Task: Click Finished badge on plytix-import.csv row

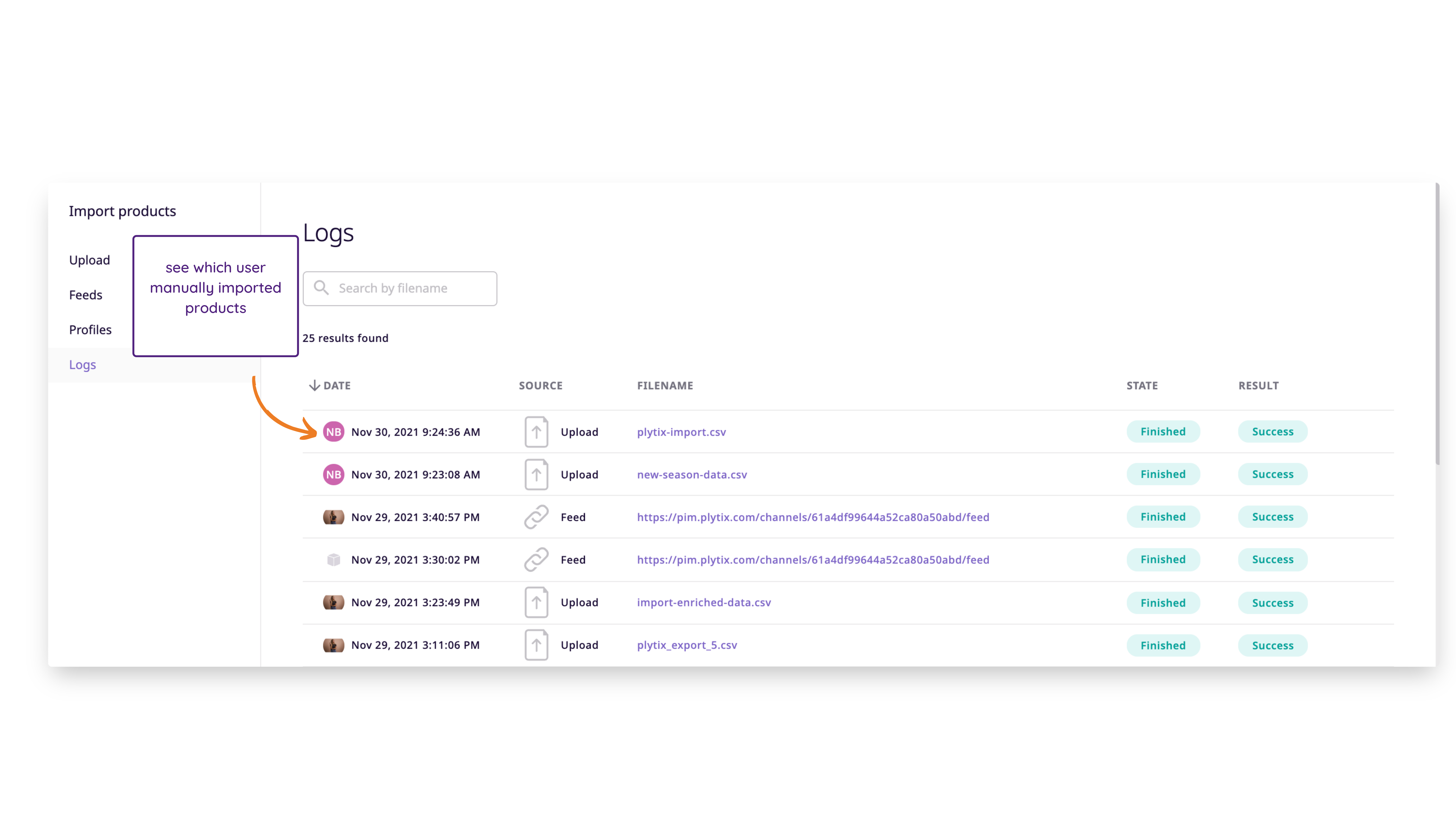Action: (1163, 432)
